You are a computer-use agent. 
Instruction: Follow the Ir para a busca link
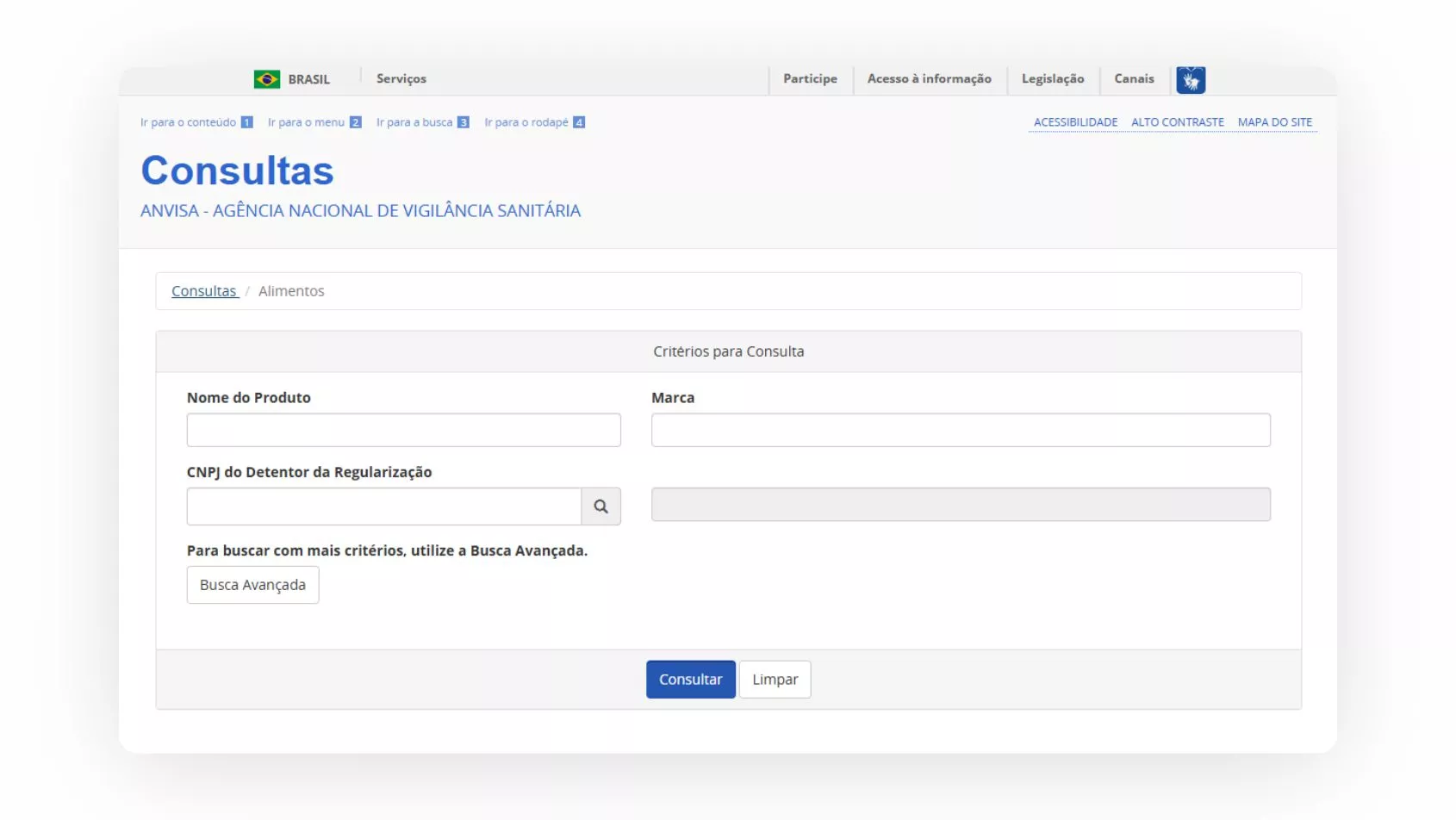click(423, 122)
